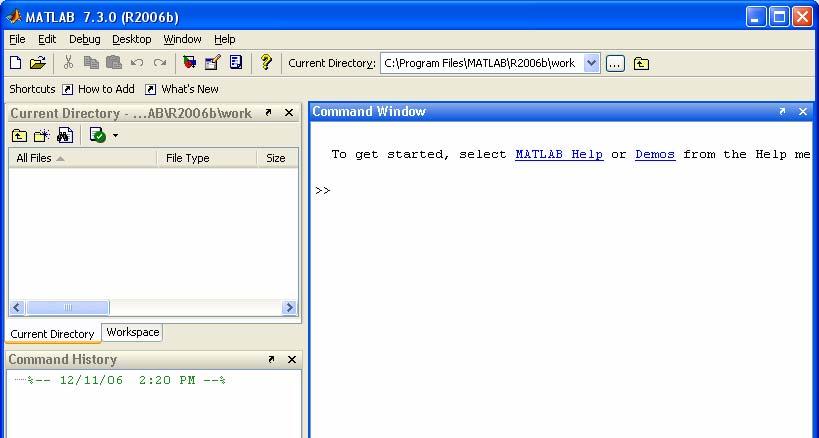819x438 pixels.
Task: Click the Shortcuts toolbar label
Action: [32, 89]
